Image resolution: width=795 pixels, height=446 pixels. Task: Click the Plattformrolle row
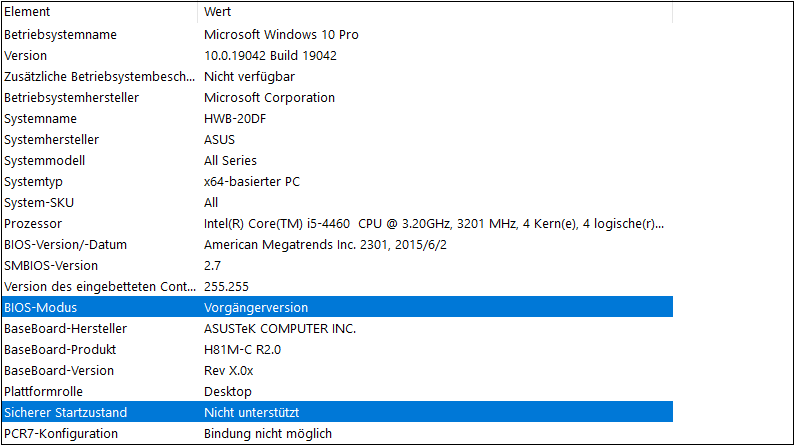pos(44,391)
